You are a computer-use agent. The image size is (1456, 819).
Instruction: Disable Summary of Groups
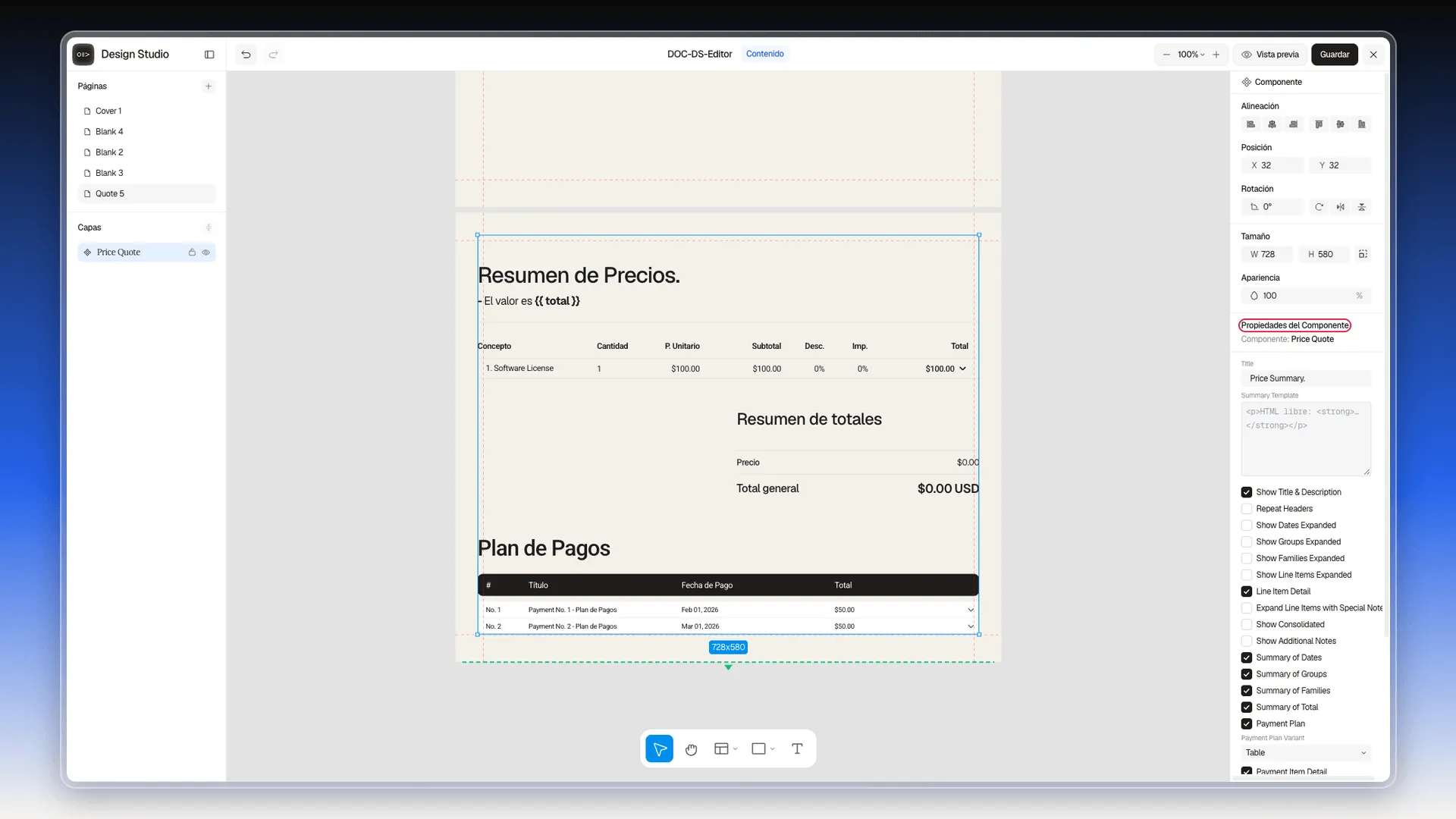(x=1247, y=674)
